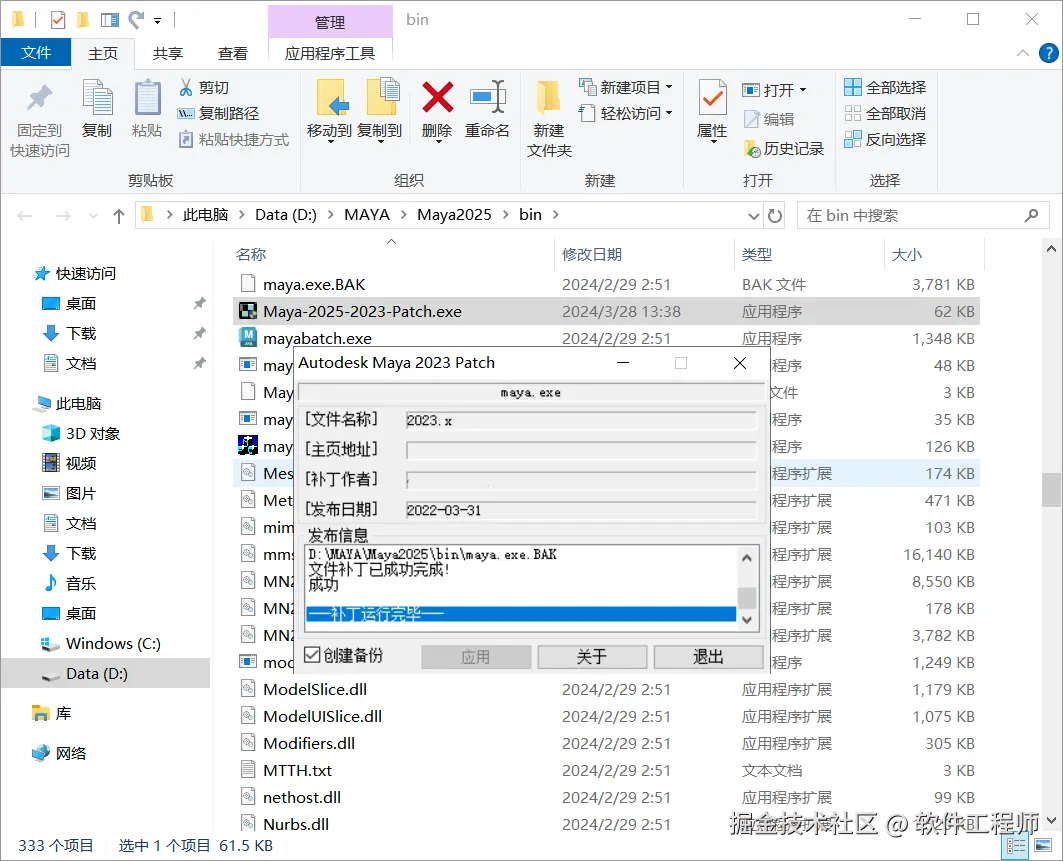Screen dimensions: 1063x861
Task: Click Copy Path (复制路径)
Action: pyautogui.click(x=218, y=113)
